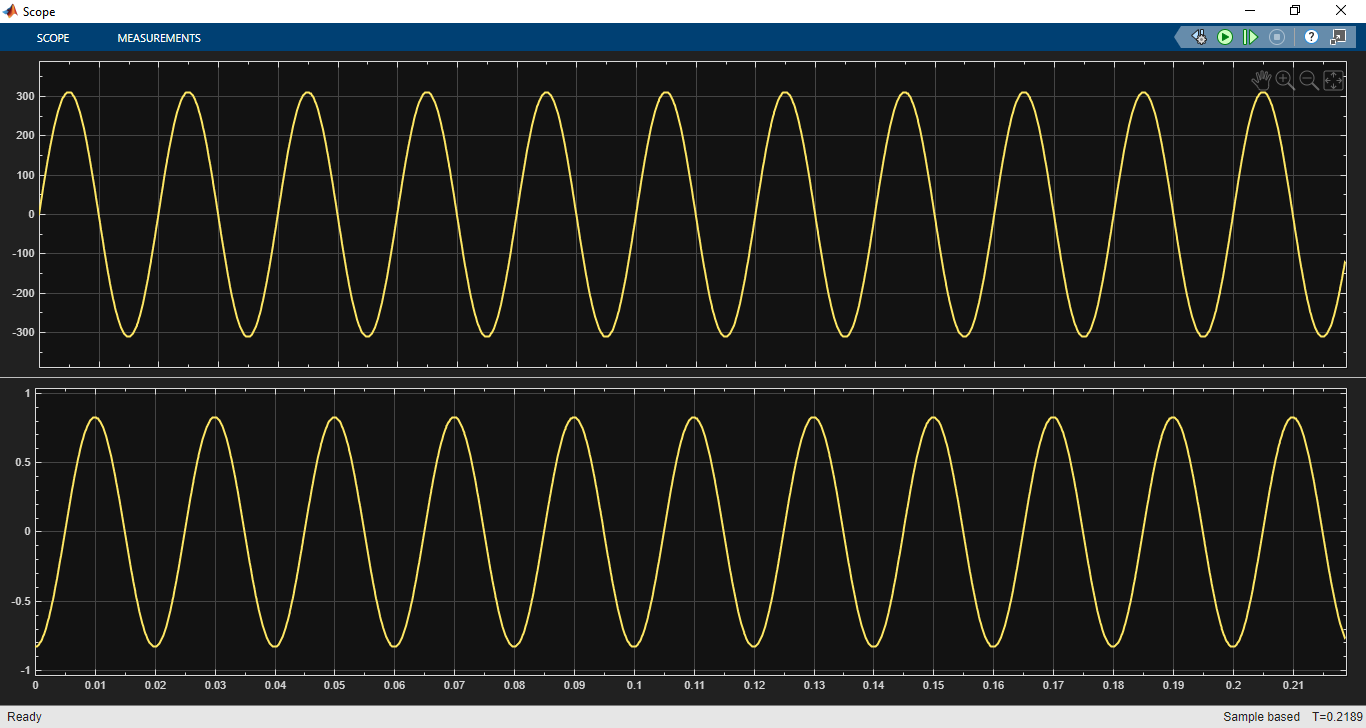Click the '0.15' time axis label
Image resolution: width=1366 pixels, height=728 pixels.
933,685
